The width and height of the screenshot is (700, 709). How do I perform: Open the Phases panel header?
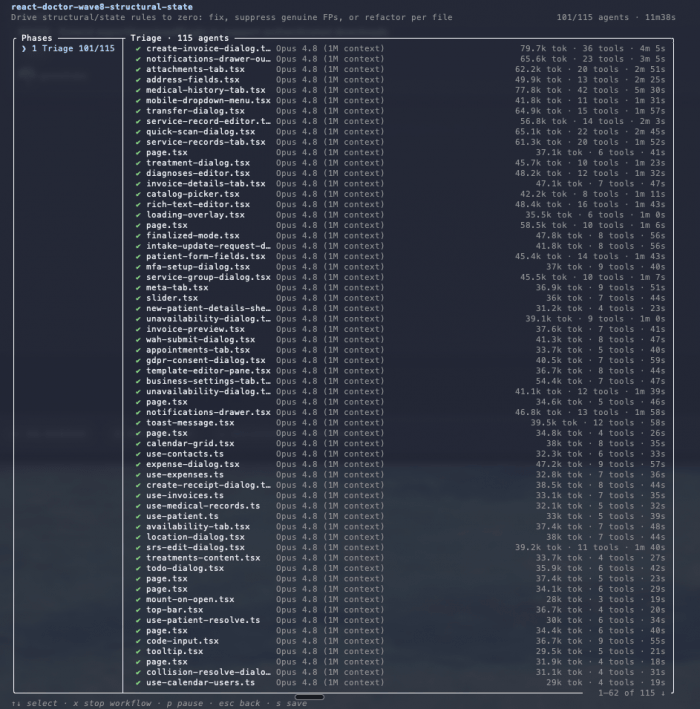[37, 38]
